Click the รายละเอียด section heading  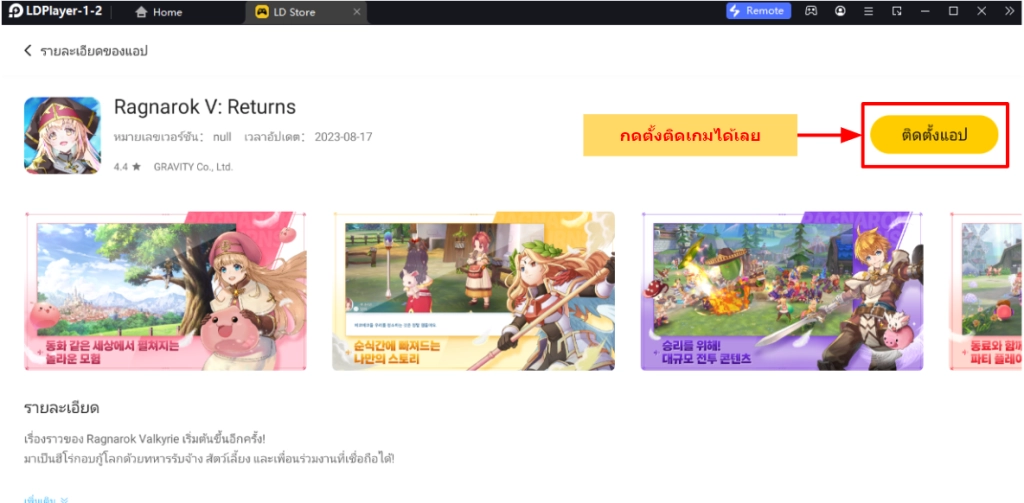coord(61,409)
